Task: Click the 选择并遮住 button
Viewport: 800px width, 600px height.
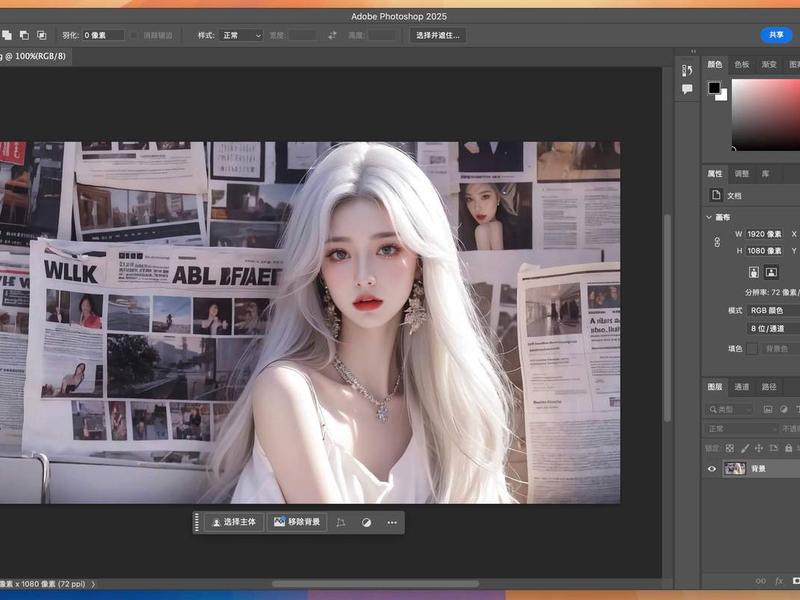Action: coord(438,35)
